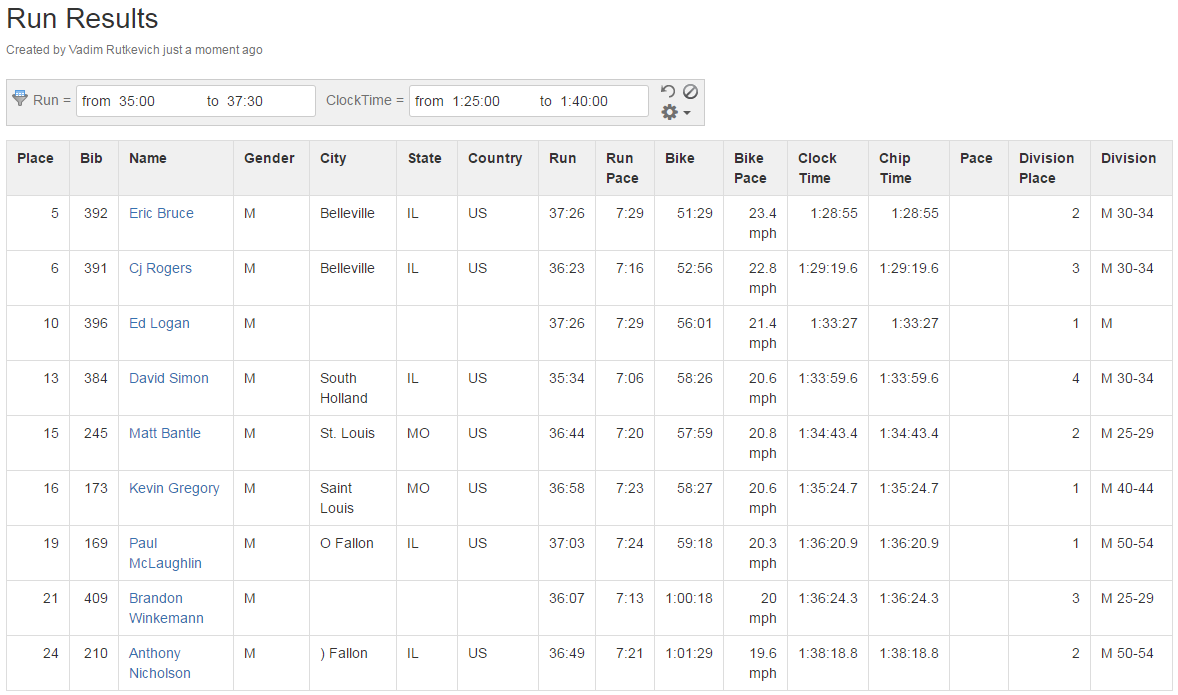This screenshot has height=695, width=1178.
Task: Click the Run 'to 37:30' field
Action: (x=259, y=101)
